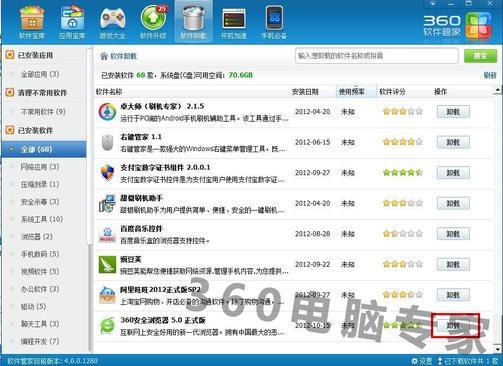Open 已下载软件 download status indicator
Viewport: 503px width, 366px height.
tap(468, 361)
